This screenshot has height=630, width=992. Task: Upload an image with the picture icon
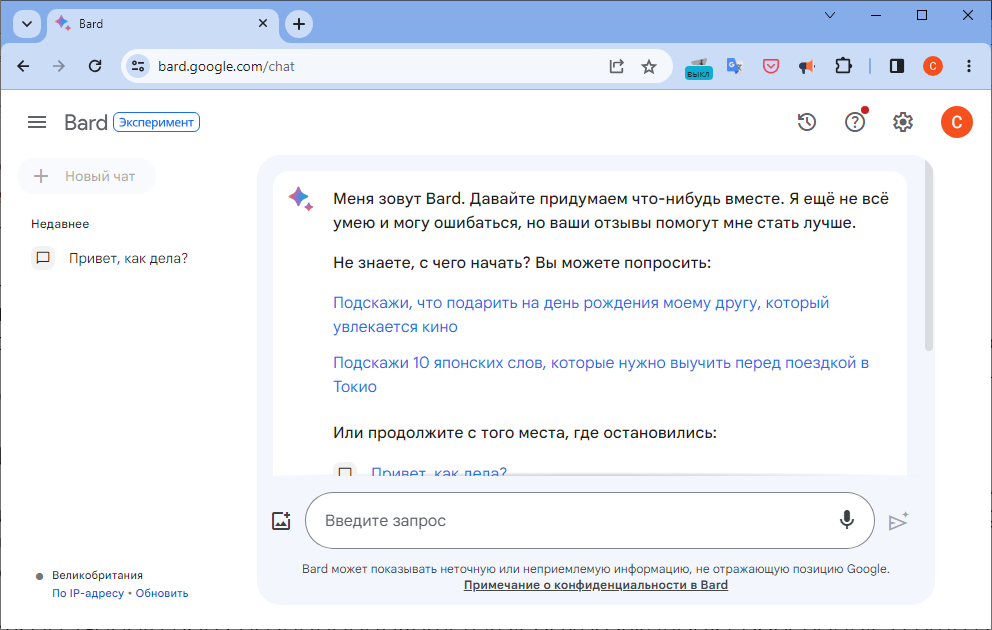(x=281, y=521)
